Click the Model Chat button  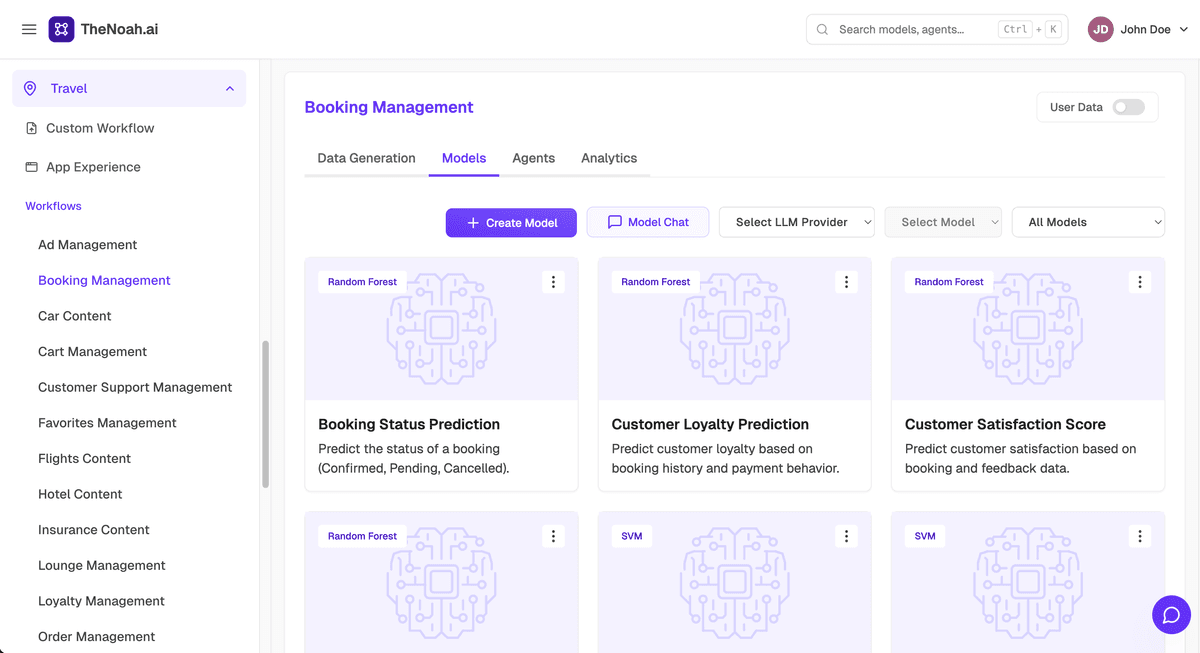pos(648,222)
